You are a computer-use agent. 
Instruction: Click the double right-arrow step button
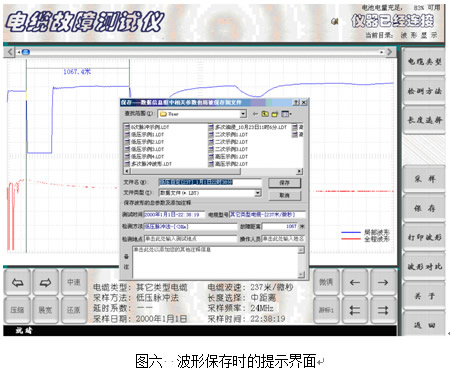(383, 311)
